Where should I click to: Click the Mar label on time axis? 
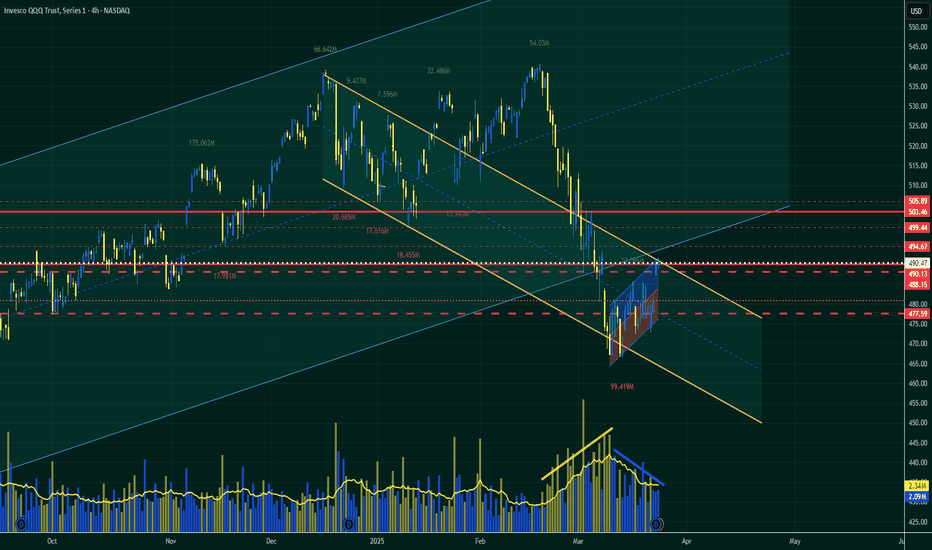pyautogui.click(x=578, y=541)
